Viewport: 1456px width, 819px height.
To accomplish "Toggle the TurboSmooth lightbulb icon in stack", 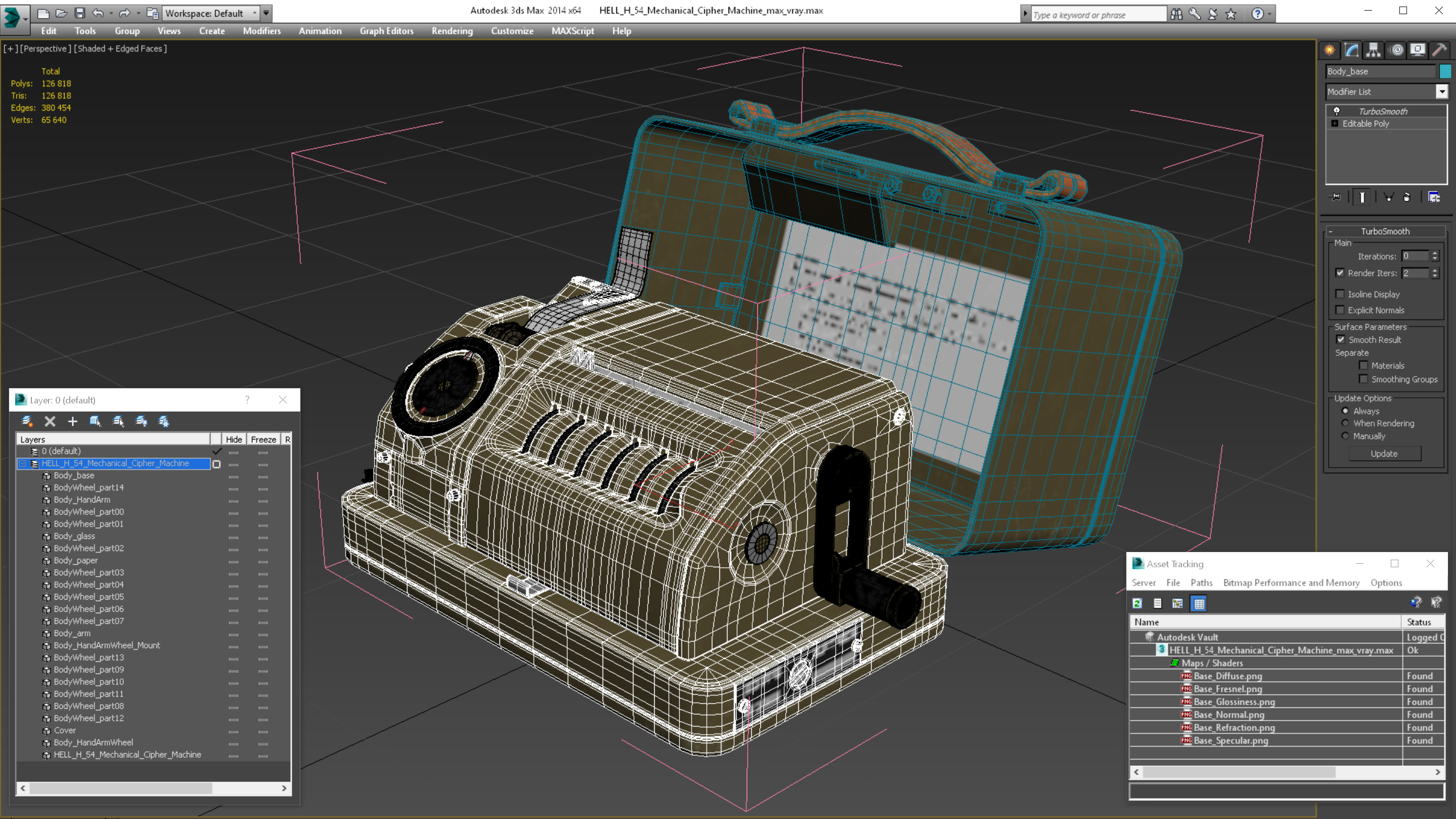I will [1337, 111].
